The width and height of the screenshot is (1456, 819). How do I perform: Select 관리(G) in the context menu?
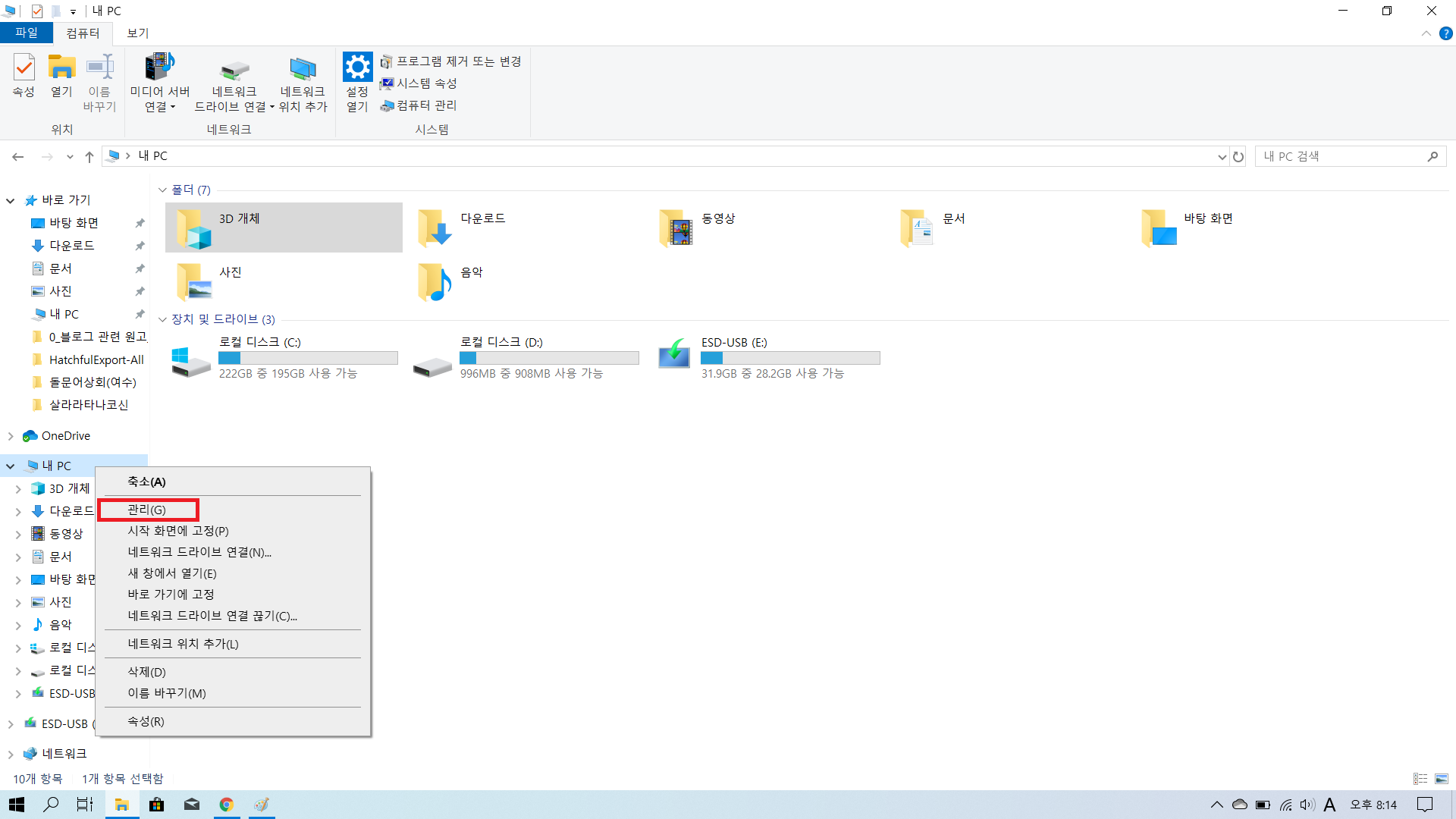147,510
